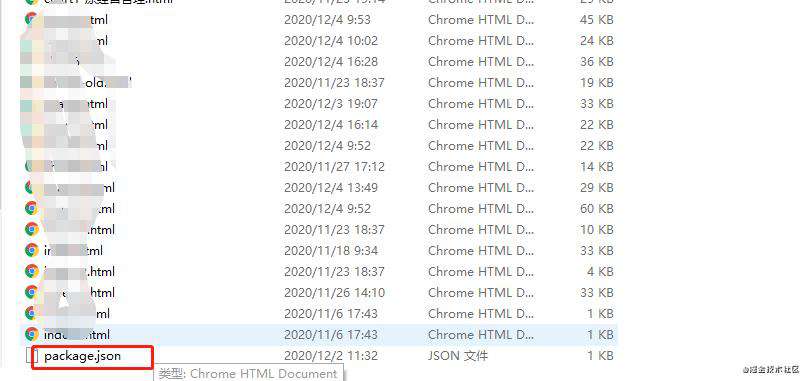808x381 pixels.
Task: Select the html file sized 36 KB
Action: click(x=319, y=62)
